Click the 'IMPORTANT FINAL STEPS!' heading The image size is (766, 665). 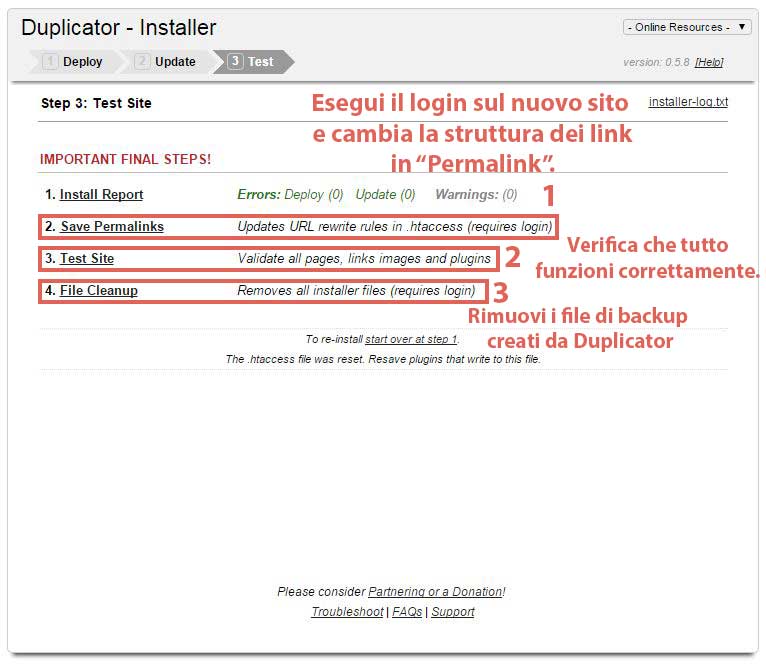tap(125, 159)
